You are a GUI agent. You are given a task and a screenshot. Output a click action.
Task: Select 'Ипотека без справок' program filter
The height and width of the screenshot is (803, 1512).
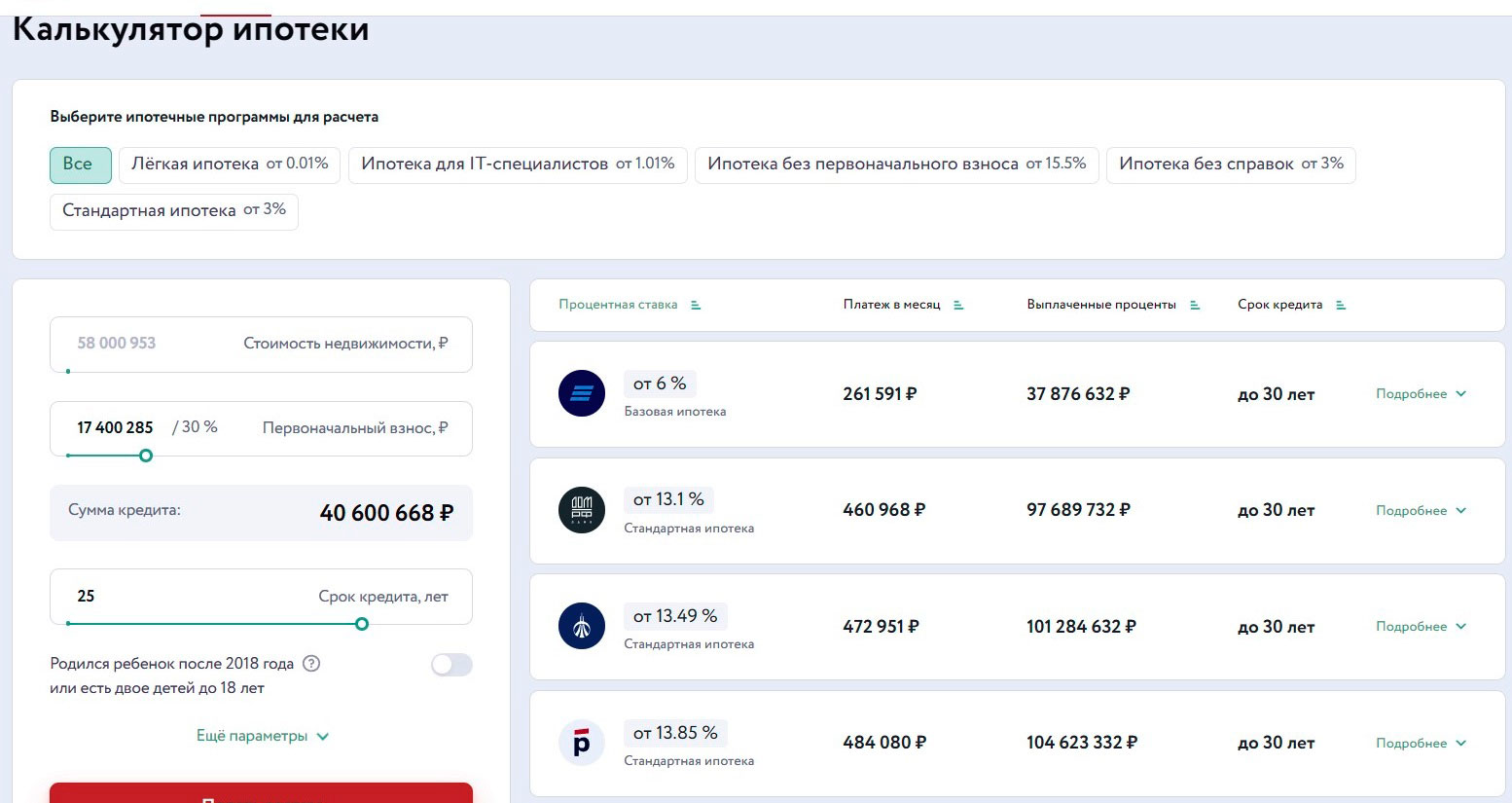(x=1230, y=164)
